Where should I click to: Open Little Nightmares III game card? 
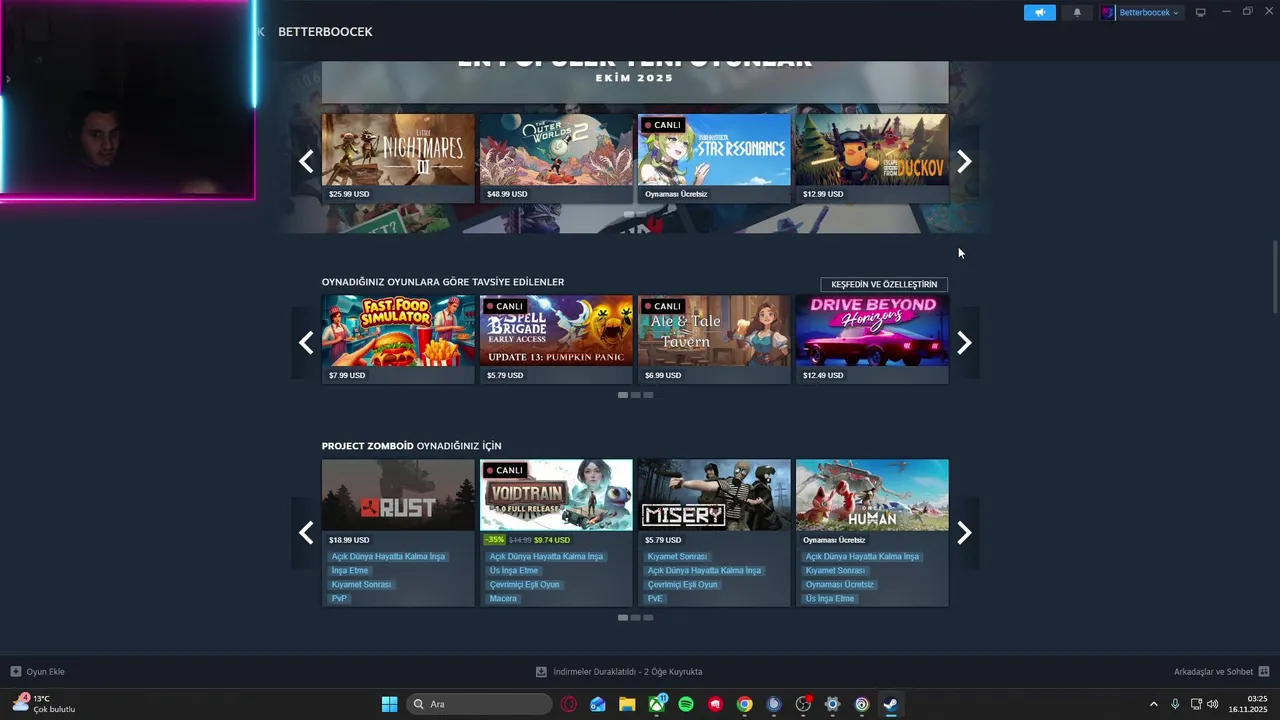398,158
